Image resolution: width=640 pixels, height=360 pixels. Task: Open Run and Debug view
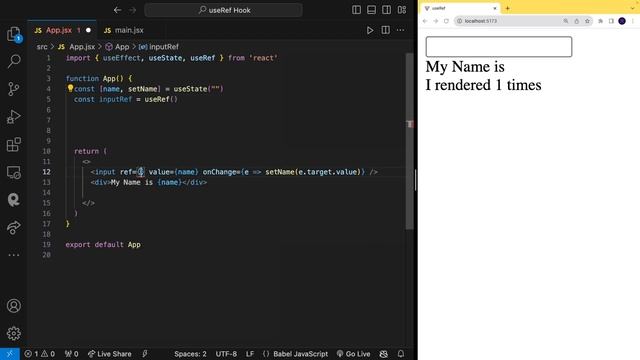[14, 117]
